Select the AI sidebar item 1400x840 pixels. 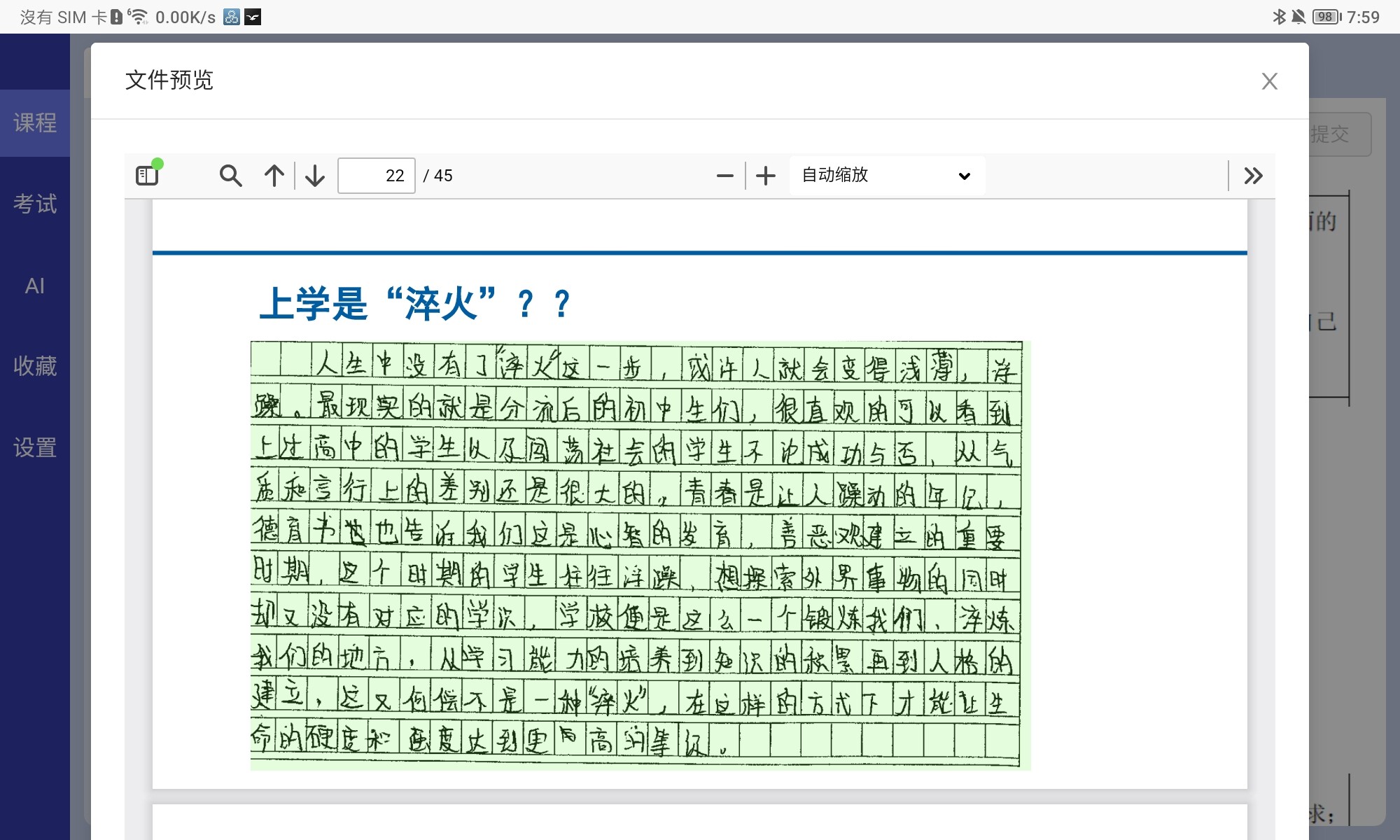pyautogui.click(x=35, y=286)
